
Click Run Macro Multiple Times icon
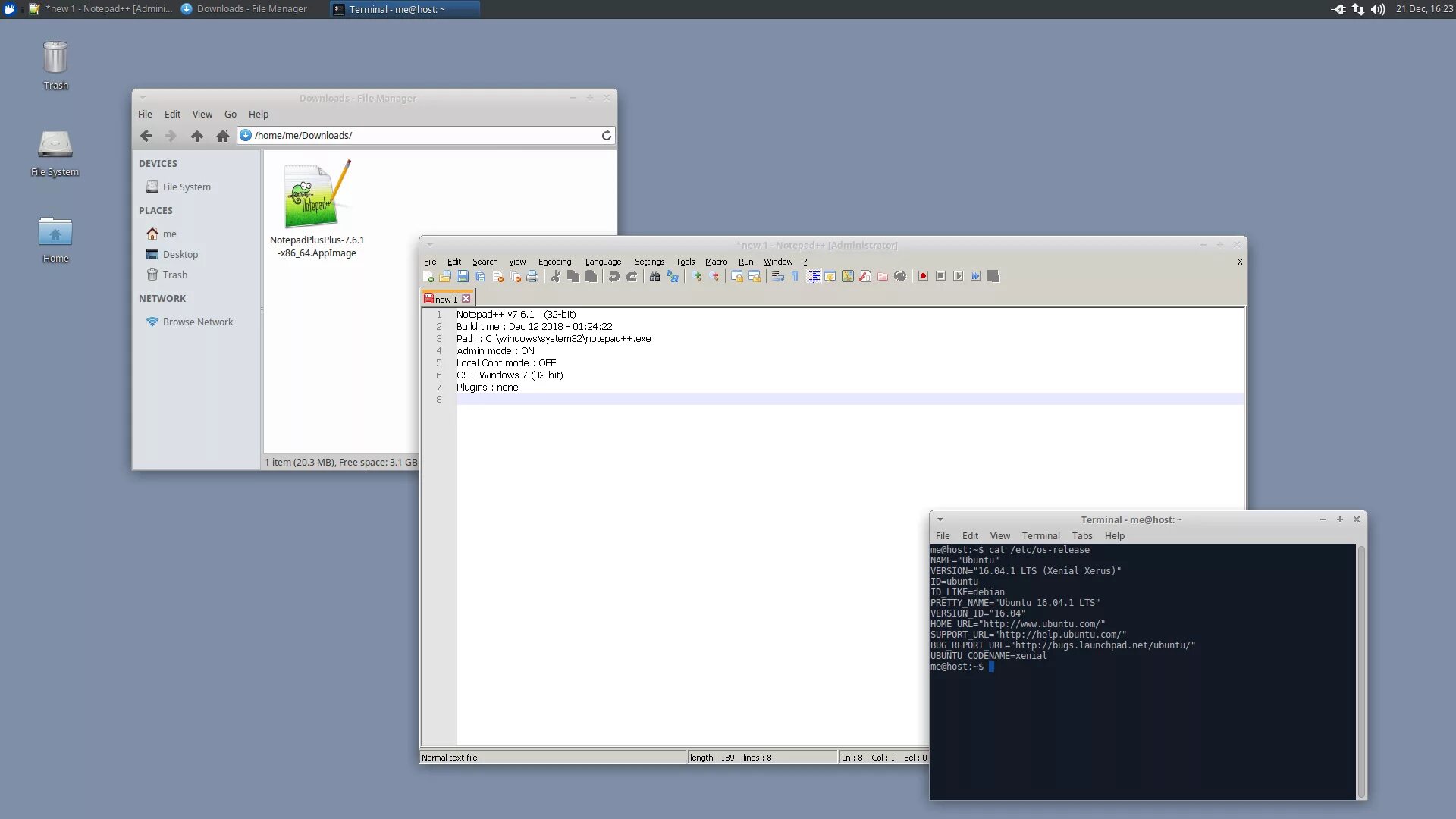tap(976, 277)
